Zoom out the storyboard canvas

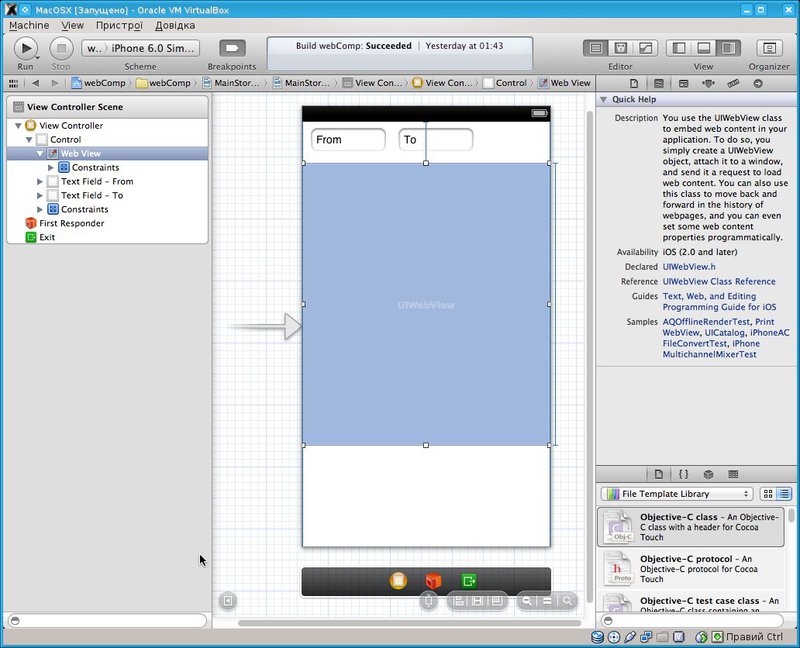527,601
